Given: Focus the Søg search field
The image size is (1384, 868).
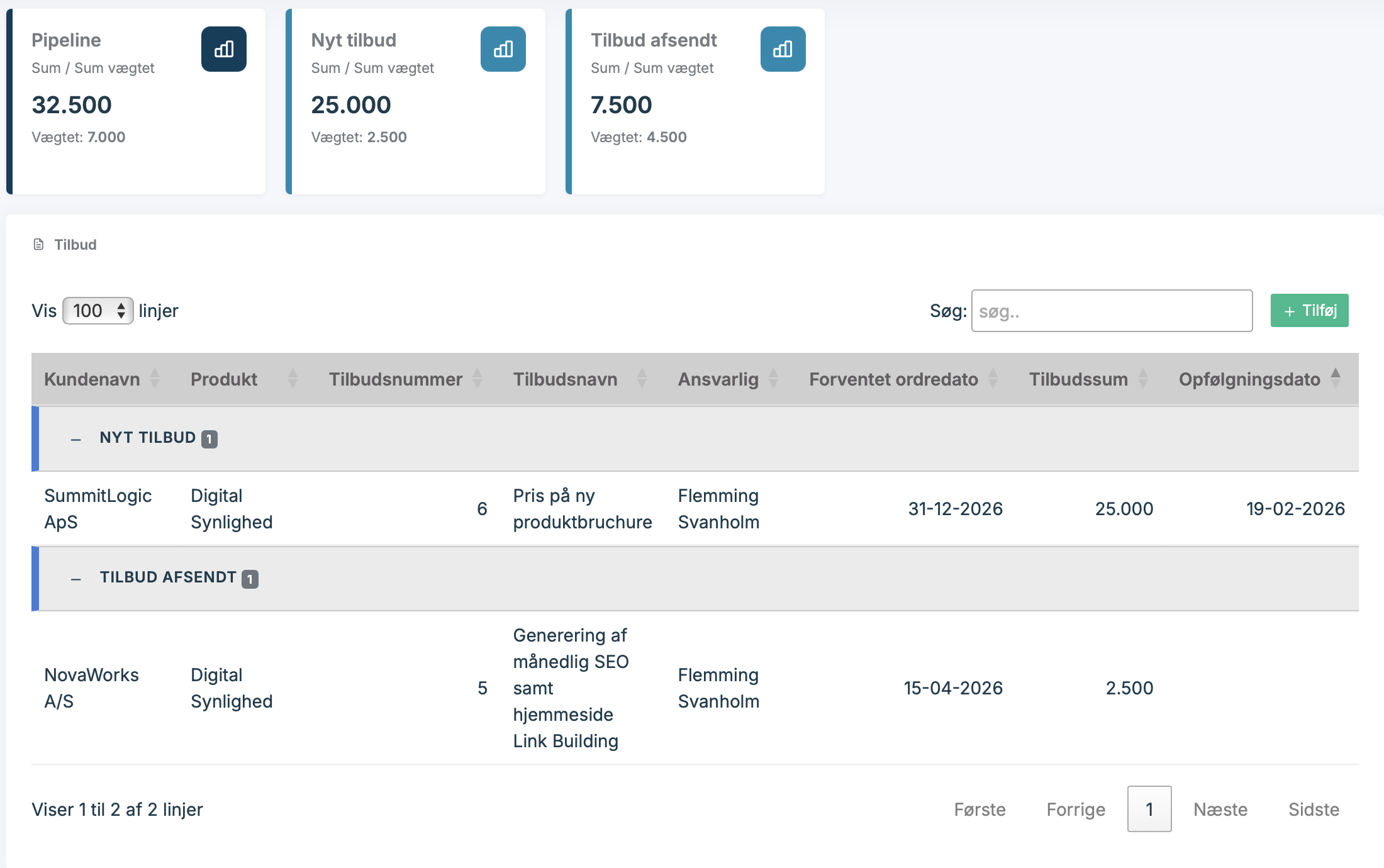Looking at the screenshot, I should point(1112,311).
